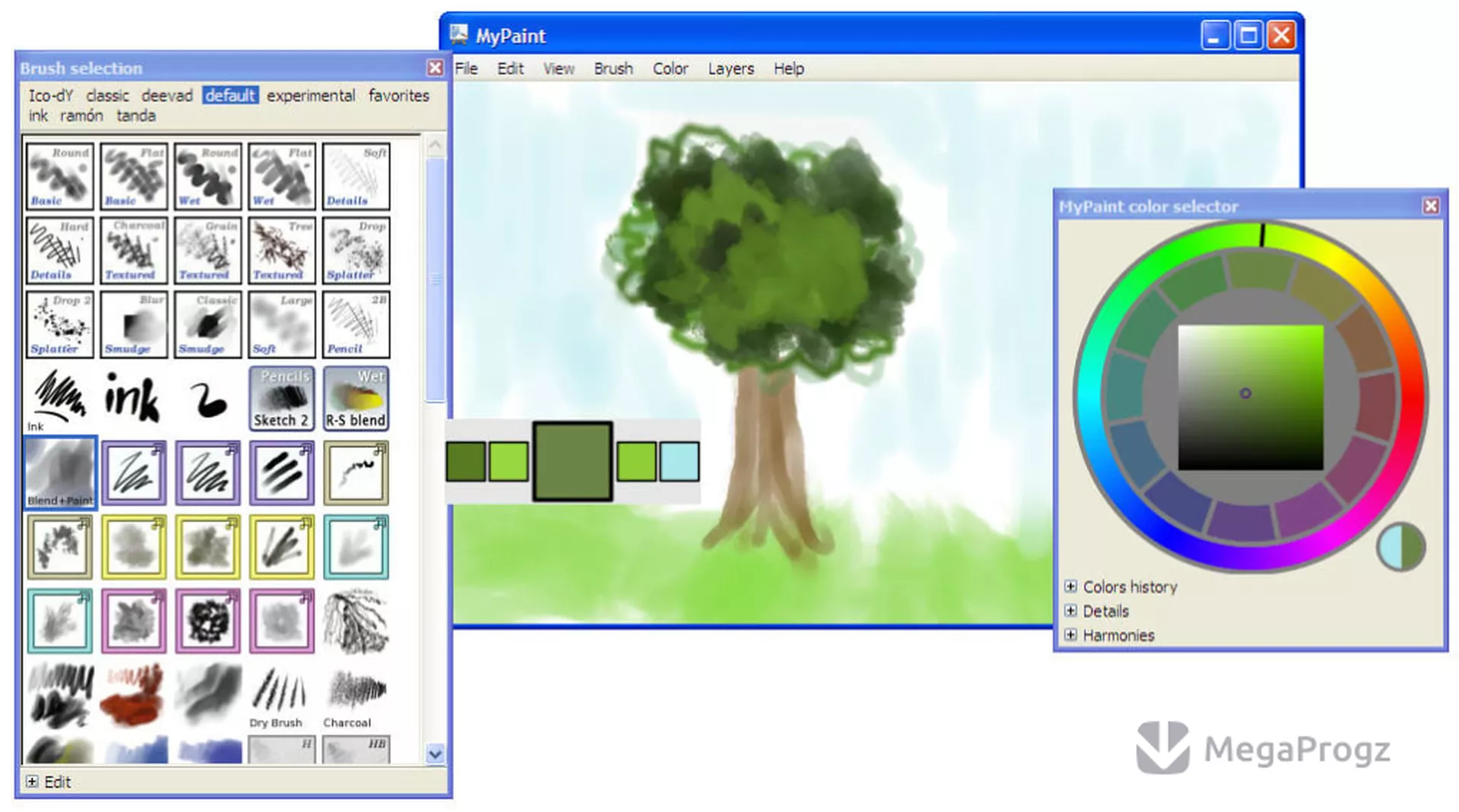Open the Brush menu
This screenshot has width=1459, height=812.
613,68
